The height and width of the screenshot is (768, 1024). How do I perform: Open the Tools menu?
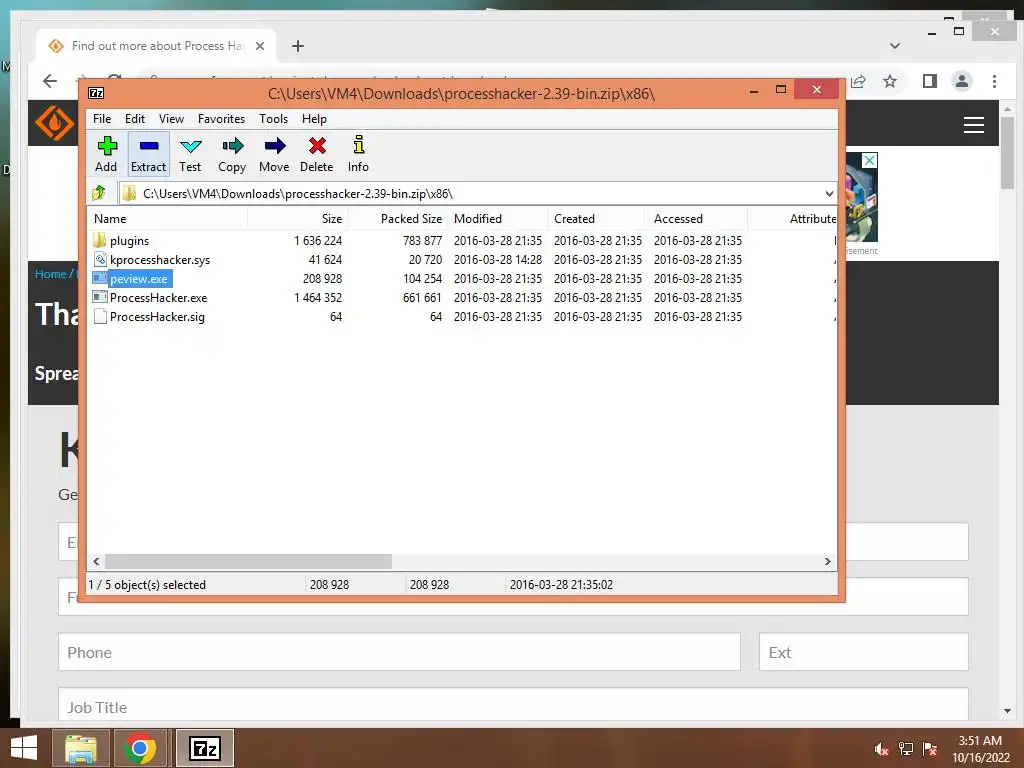coord(274,119)
